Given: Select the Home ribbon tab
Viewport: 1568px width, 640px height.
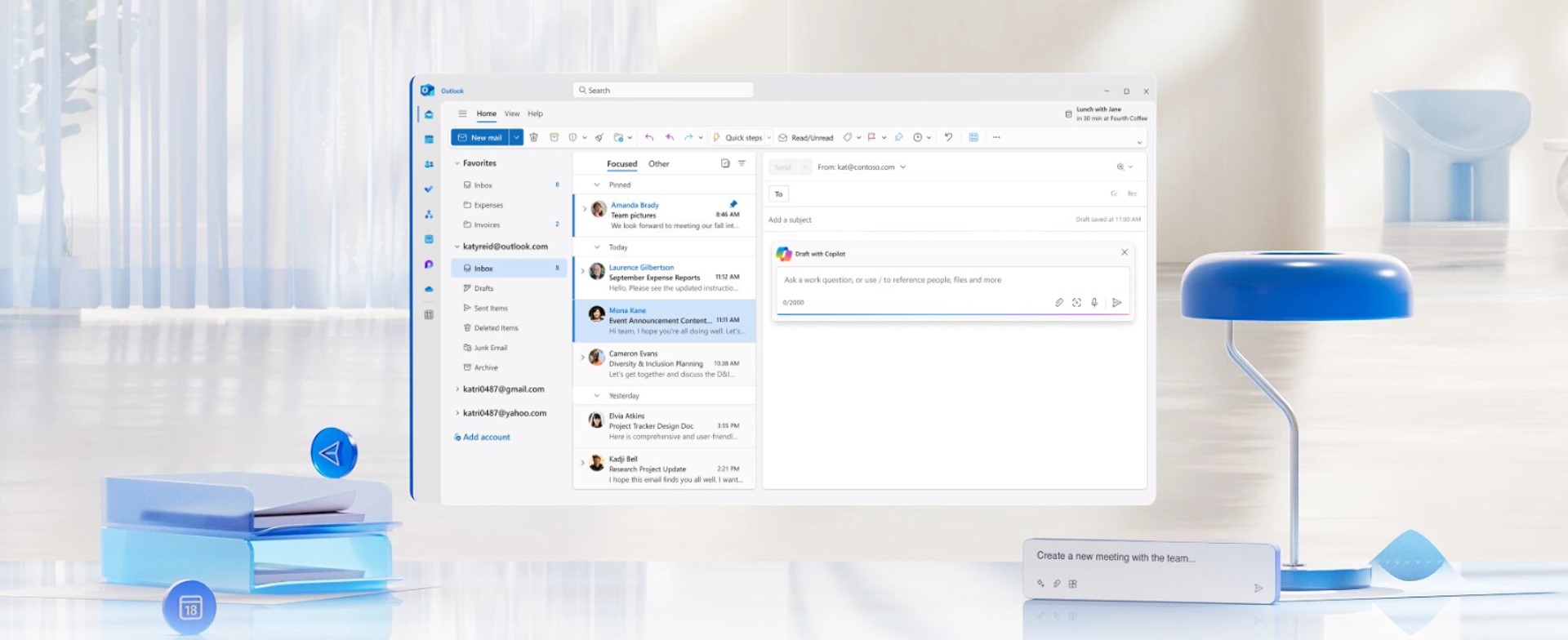Looking at the screenshot, I should [x=487, y=113].
